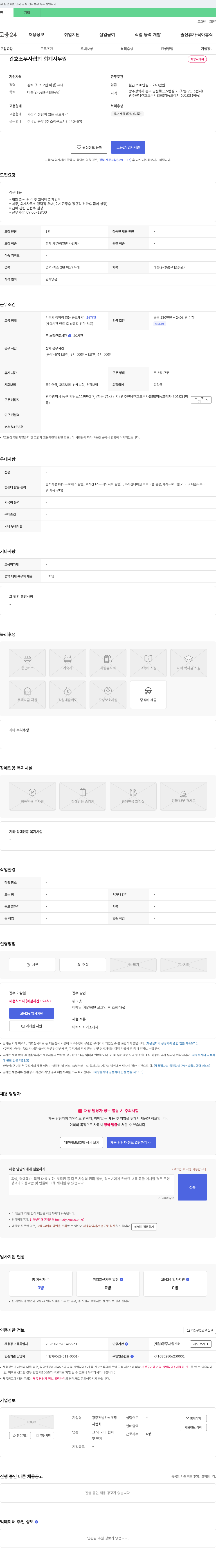Click the 구인인증번호 info icon

(132, 1356)
